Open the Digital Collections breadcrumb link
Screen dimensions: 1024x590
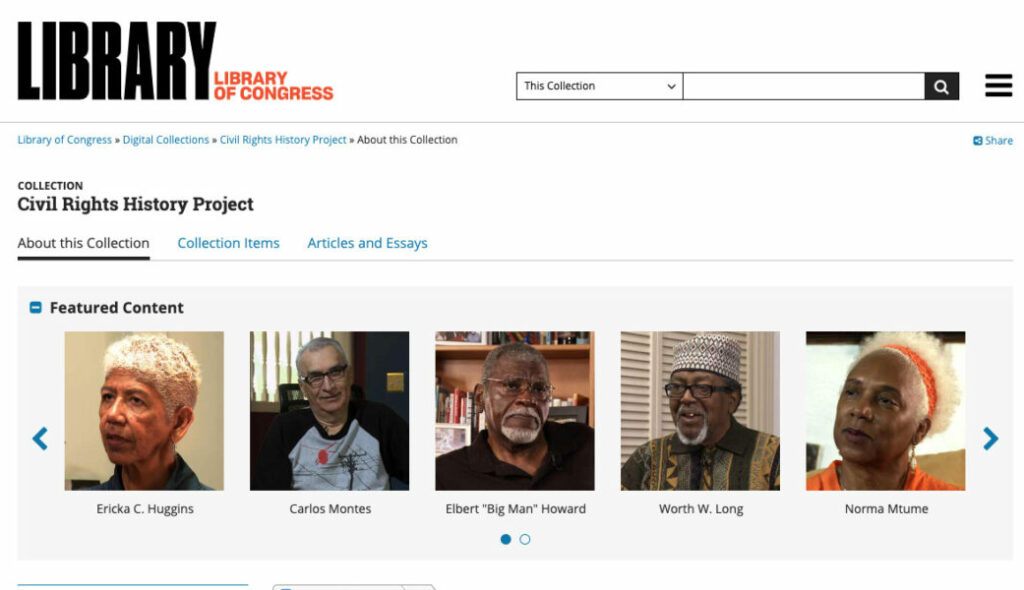[x=166, y=140]
